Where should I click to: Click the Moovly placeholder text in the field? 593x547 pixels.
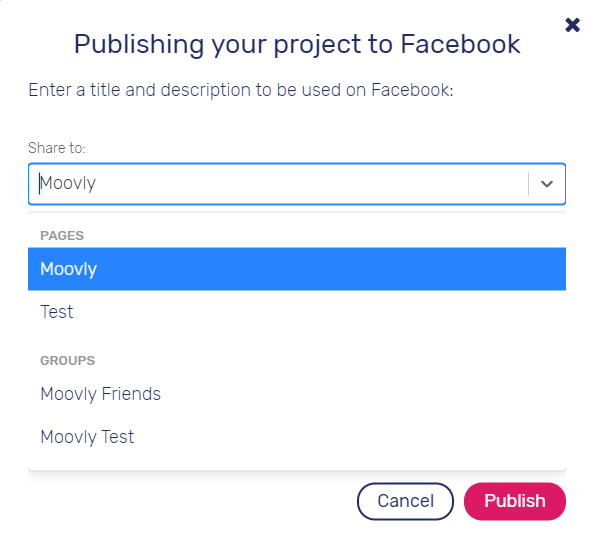tap(68, 183)
